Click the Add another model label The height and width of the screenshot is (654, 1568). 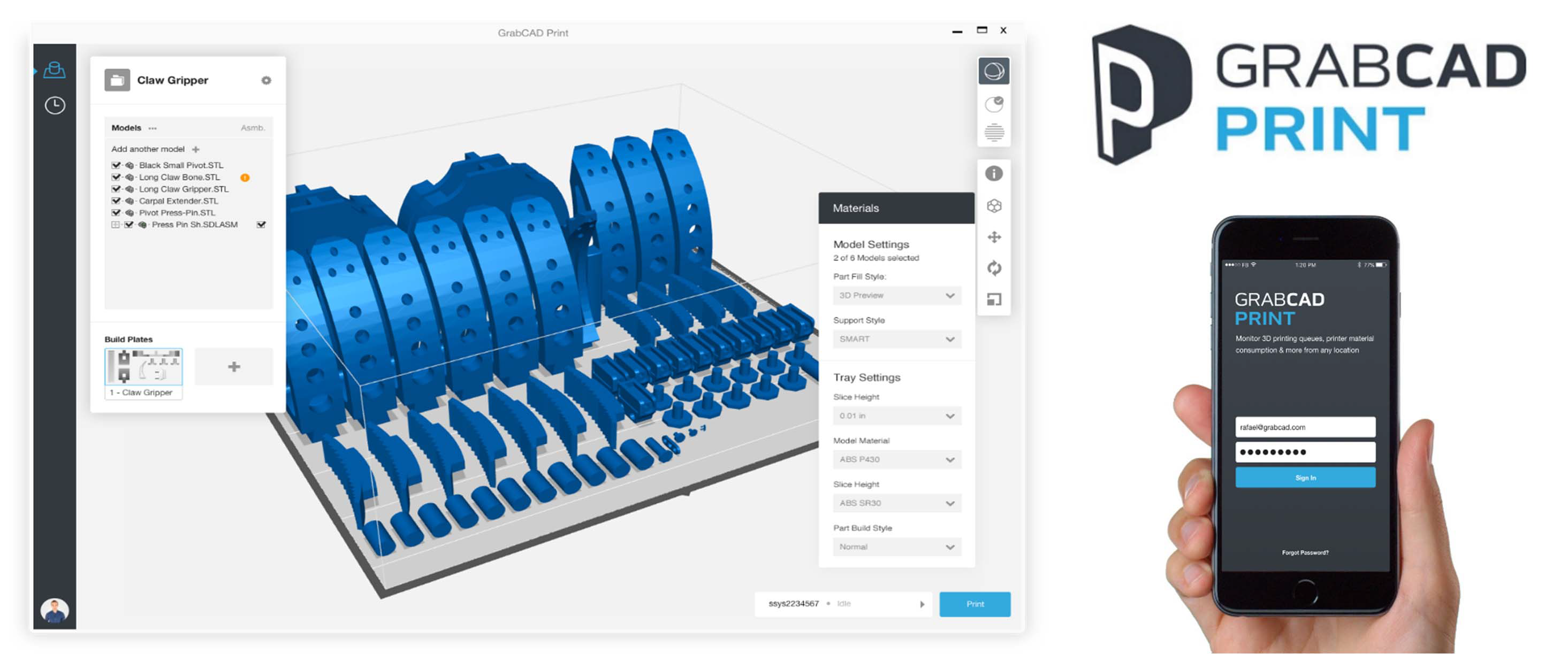(x=148, y=149)
